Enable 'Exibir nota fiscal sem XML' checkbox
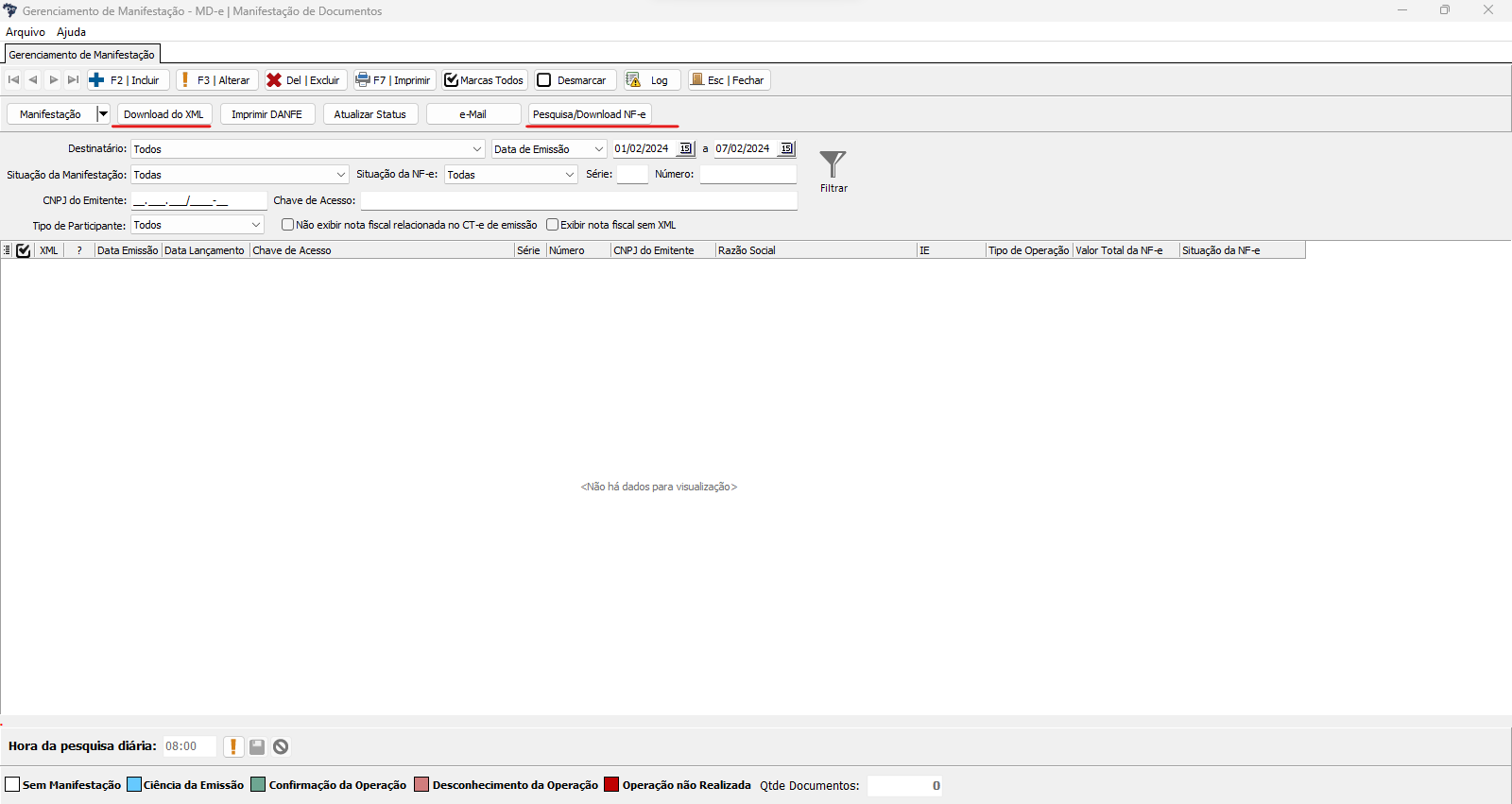The image size is (1512, 804). point(553,225)
